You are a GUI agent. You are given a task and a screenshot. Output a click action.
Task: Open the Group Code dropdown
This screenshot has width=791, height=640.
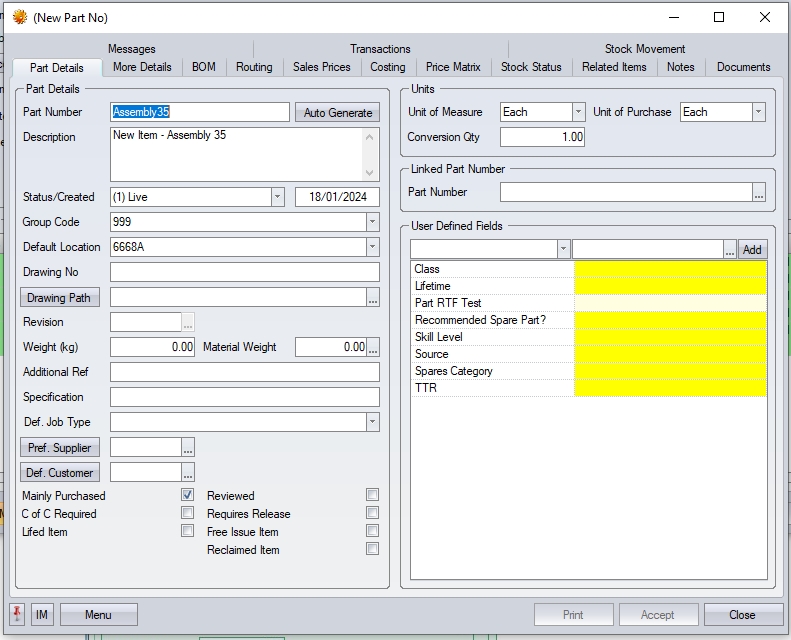point(372,222)
